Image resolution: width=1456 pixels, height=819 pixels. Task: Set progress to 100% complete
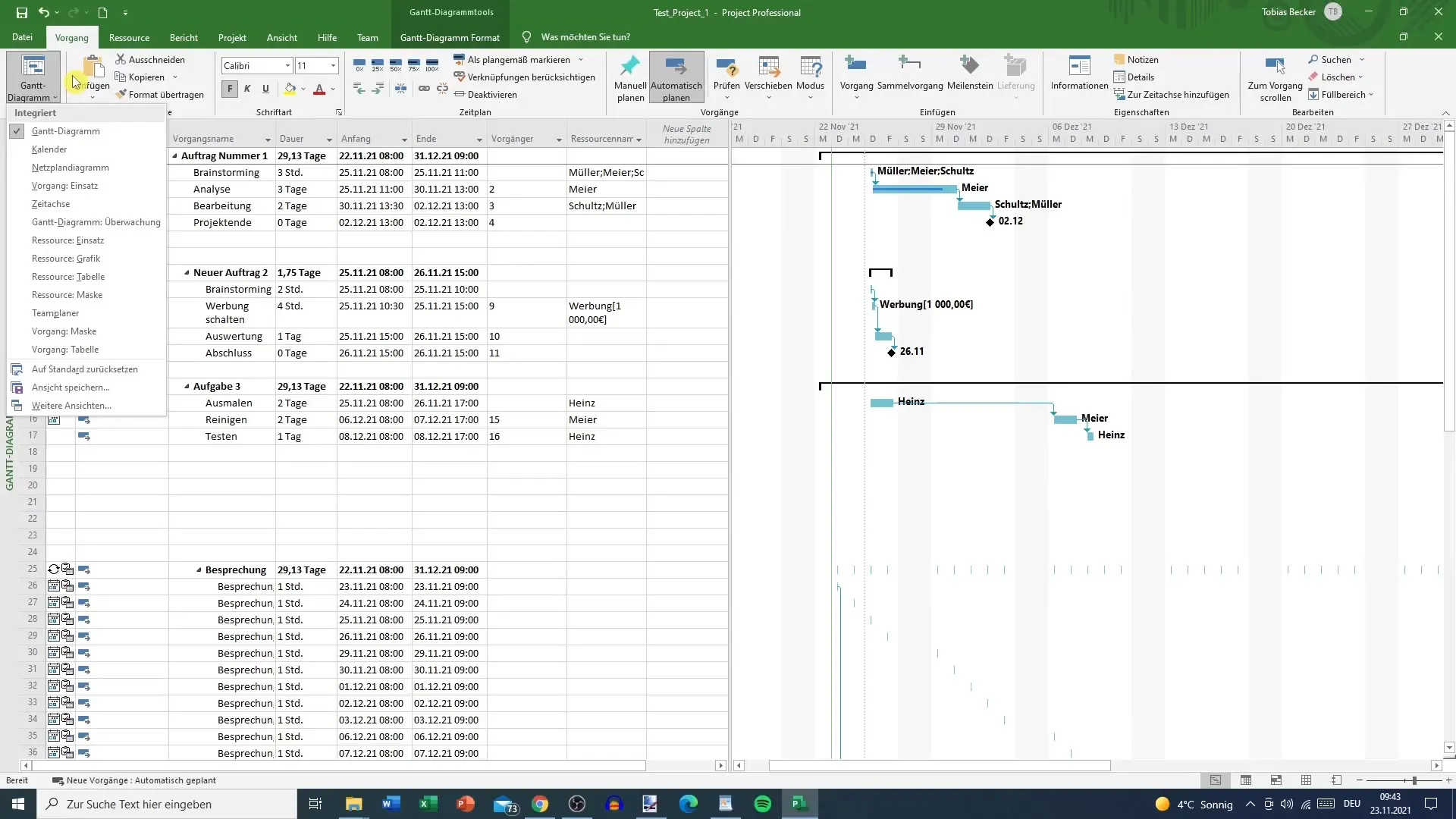432,65
